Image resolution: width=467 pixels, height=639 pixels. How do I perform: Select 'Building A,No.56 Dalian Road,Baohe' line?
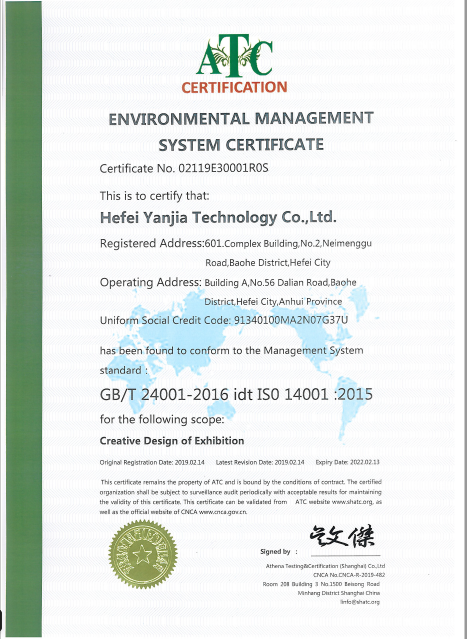280,282
